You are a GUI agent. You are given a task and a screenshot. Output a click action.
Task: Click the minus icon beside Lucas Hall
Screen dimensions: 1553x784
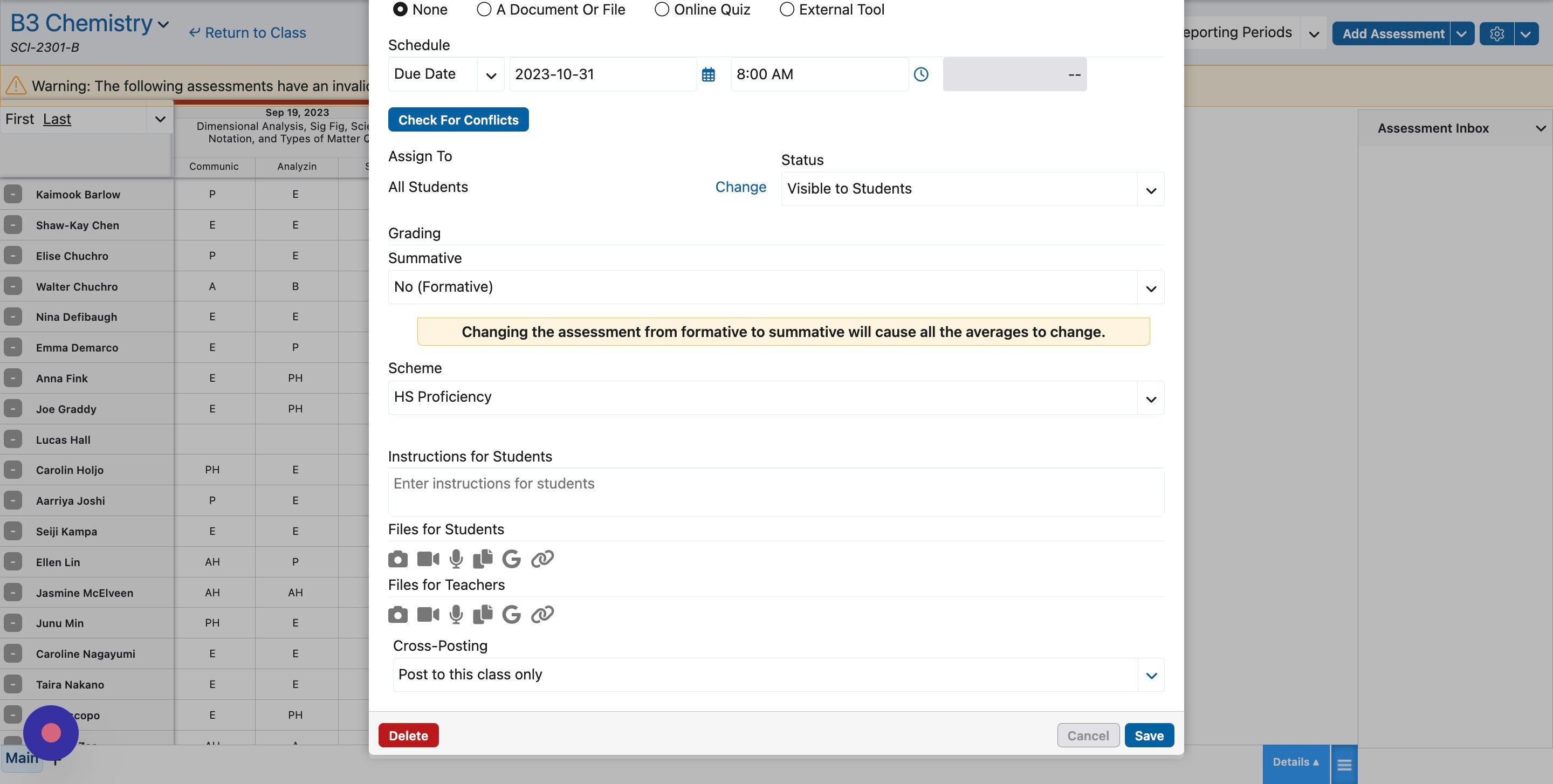(12, 439)
